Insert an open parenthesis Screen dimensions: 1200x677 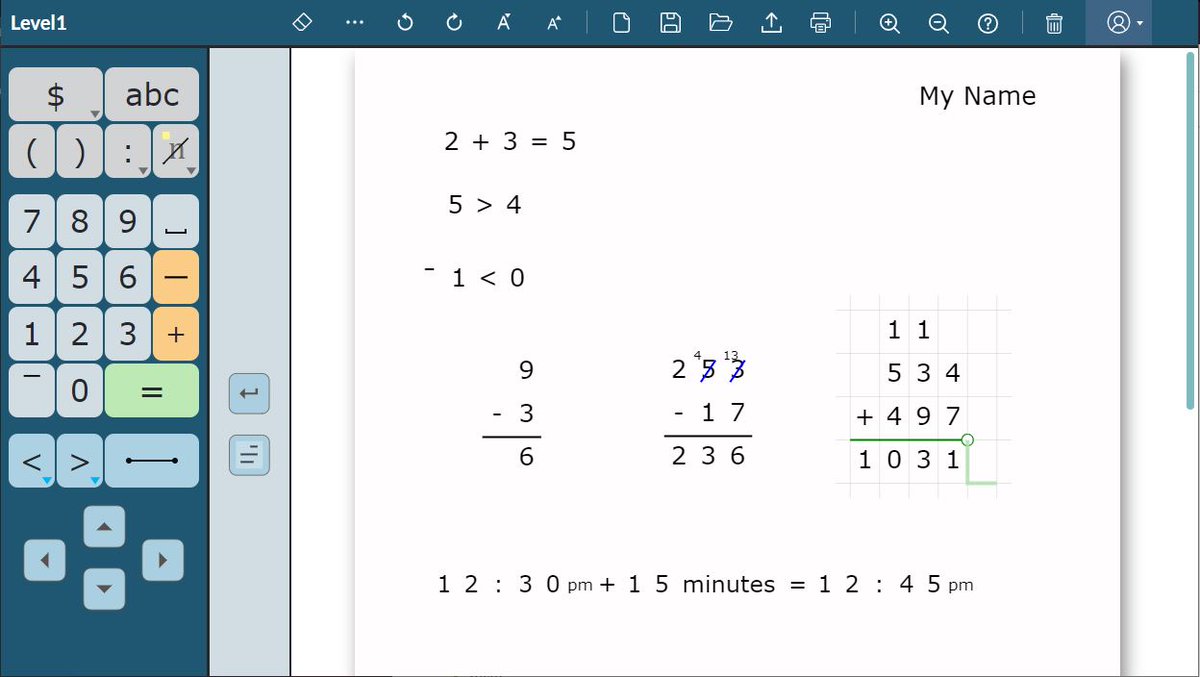pos(32,151)
